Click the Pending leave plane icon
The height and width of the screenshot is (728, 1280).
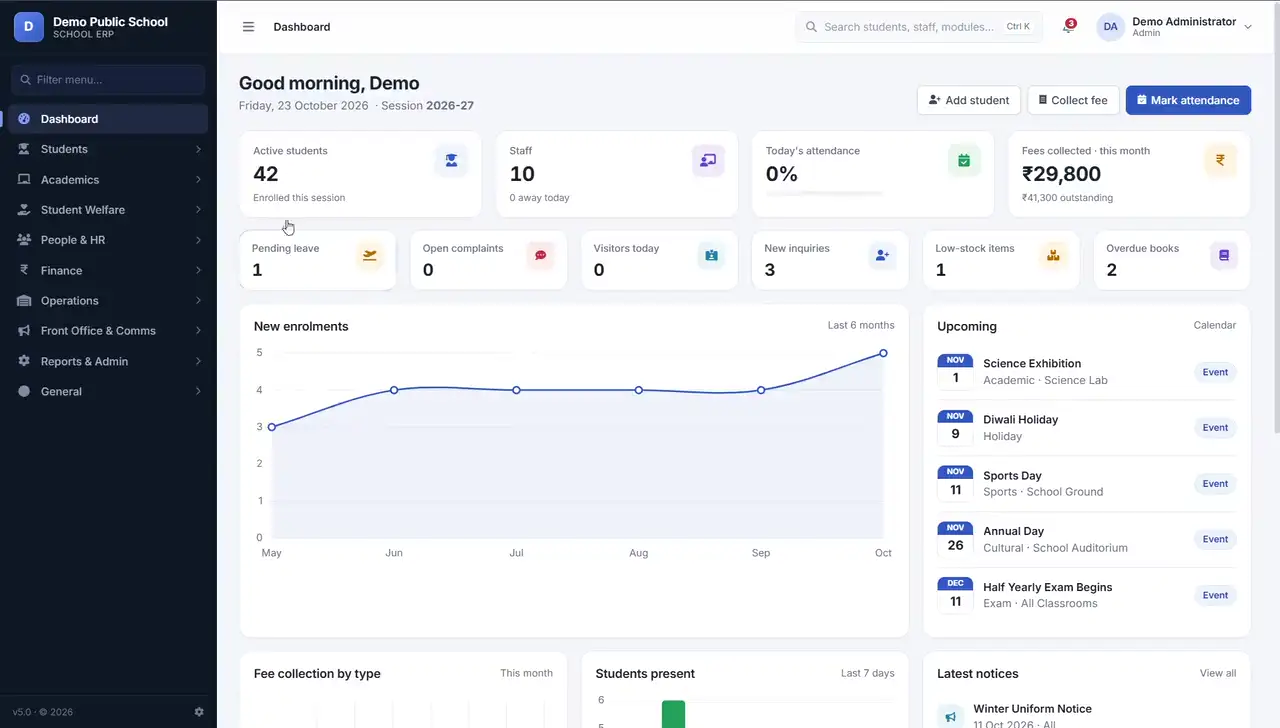pos(370,256)
